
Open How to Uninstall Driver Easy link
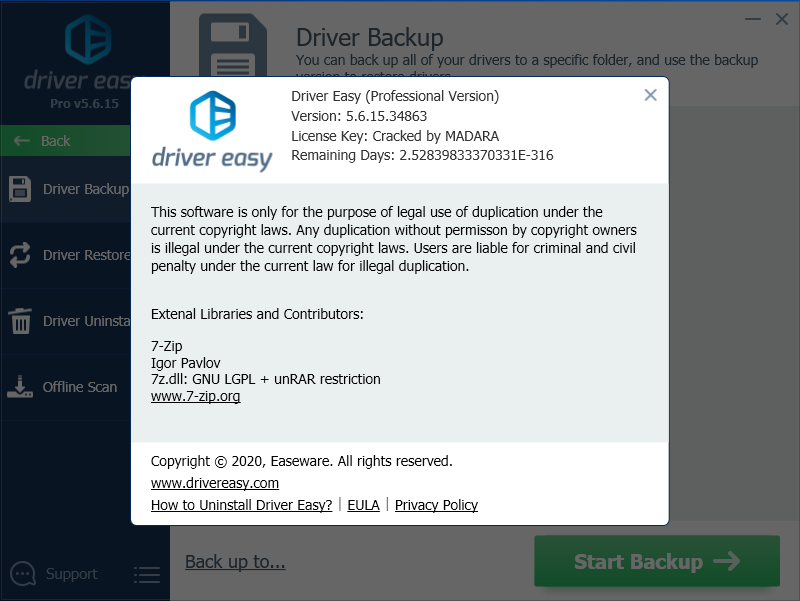pos(241,505)
